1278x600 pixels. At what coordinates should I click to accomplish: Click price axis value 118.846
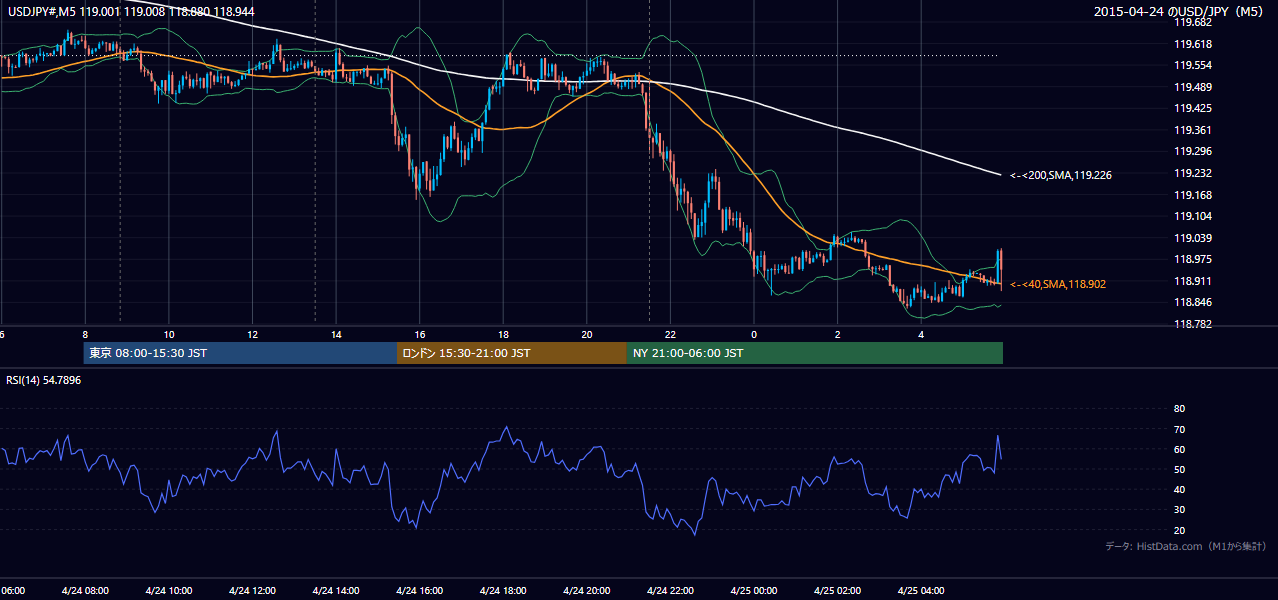(1193, 302)
